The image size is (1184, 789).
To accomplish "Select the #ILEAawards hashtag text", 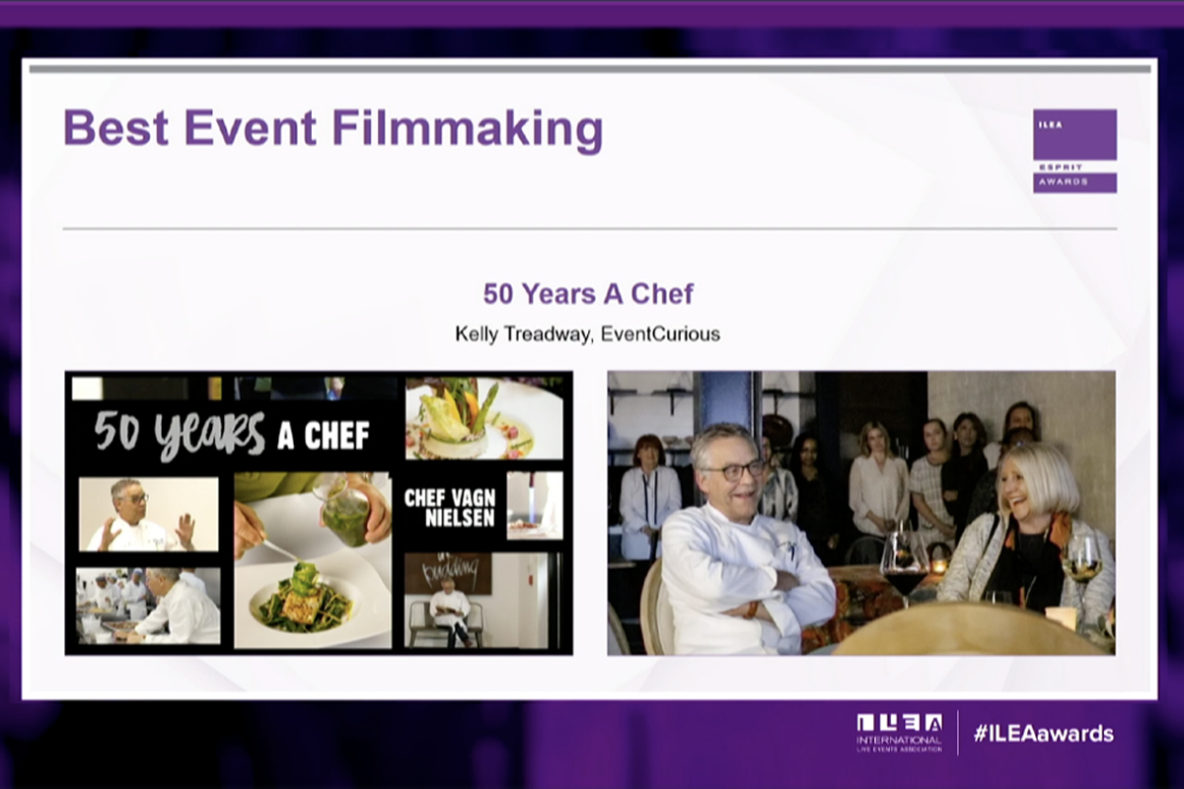I will point(1043,733).
